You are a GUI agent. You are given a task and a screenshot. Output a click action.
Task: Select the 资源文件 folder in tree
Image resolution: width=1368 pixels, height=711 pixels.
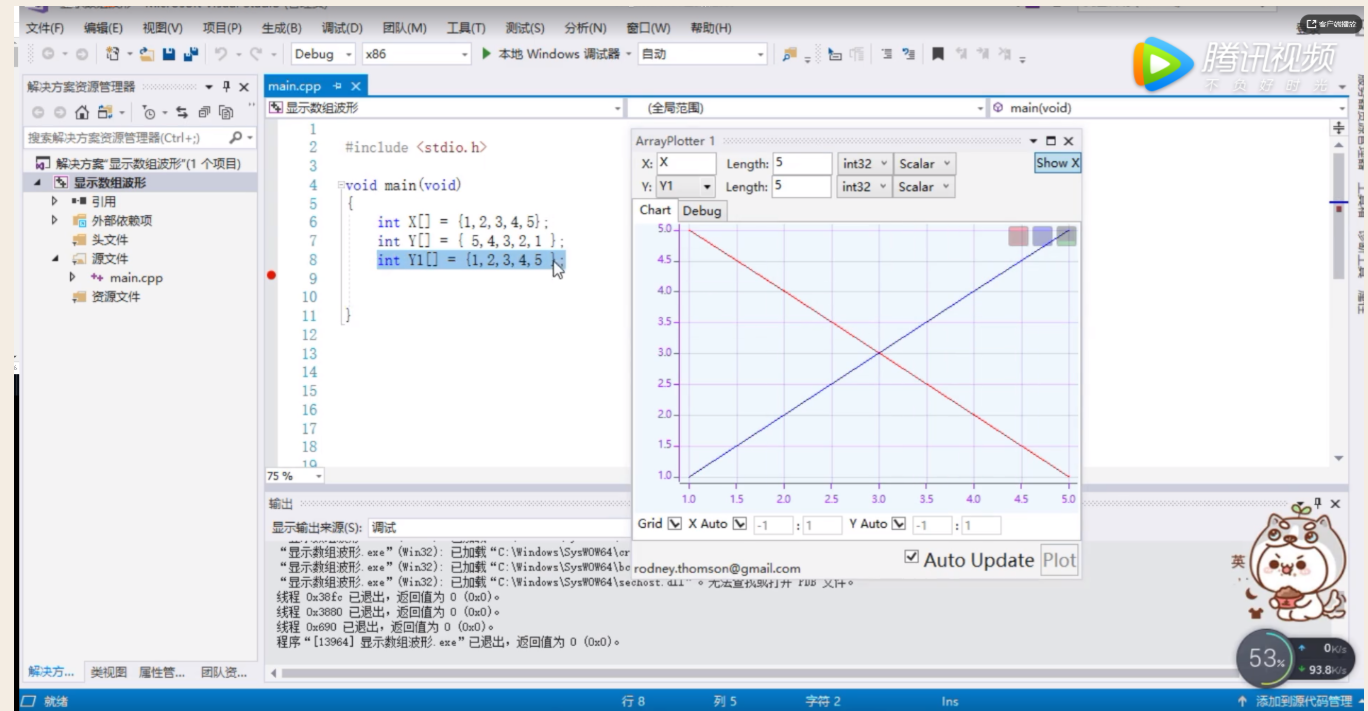(116, 297)
